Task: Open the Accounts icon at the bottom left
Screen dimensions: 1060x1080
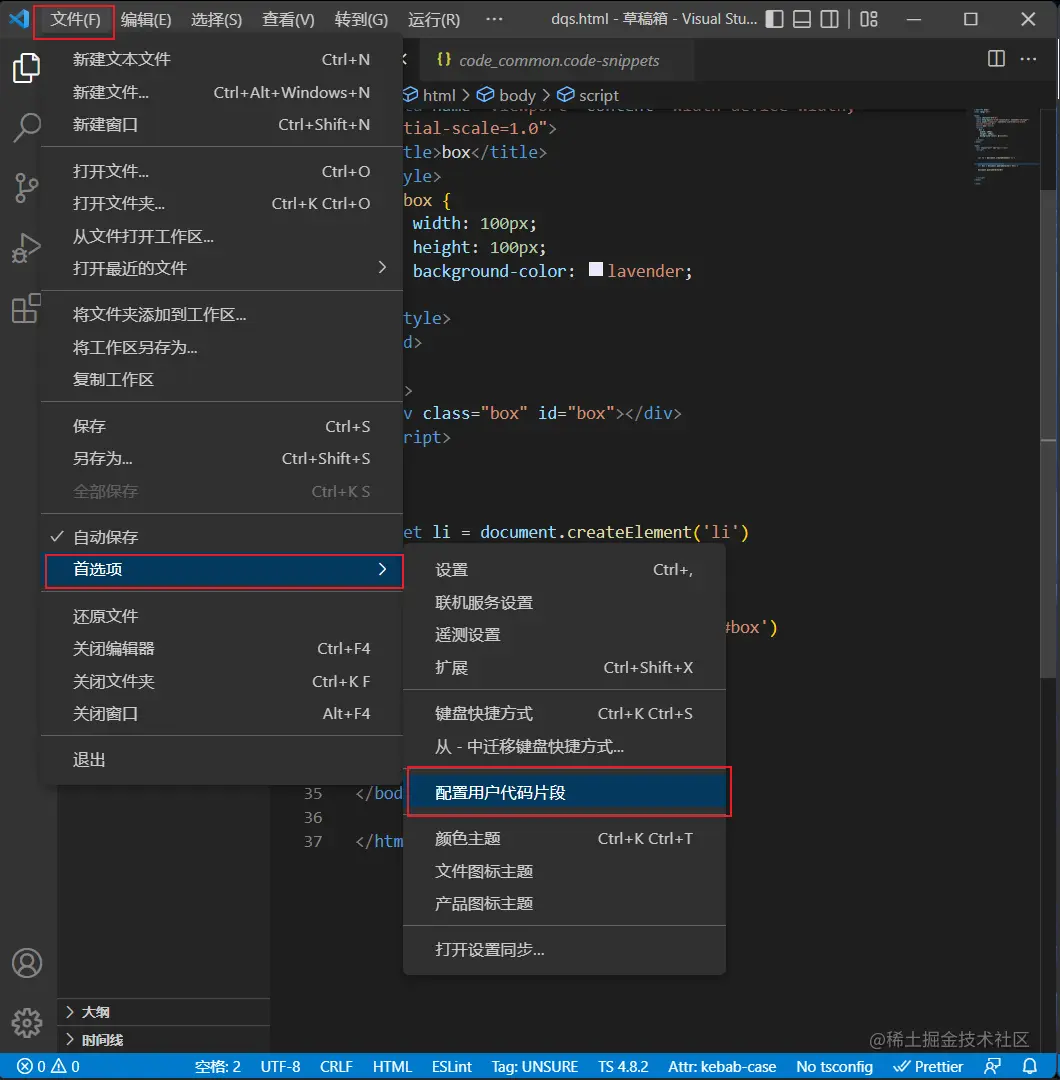Action: click(27, 963)
